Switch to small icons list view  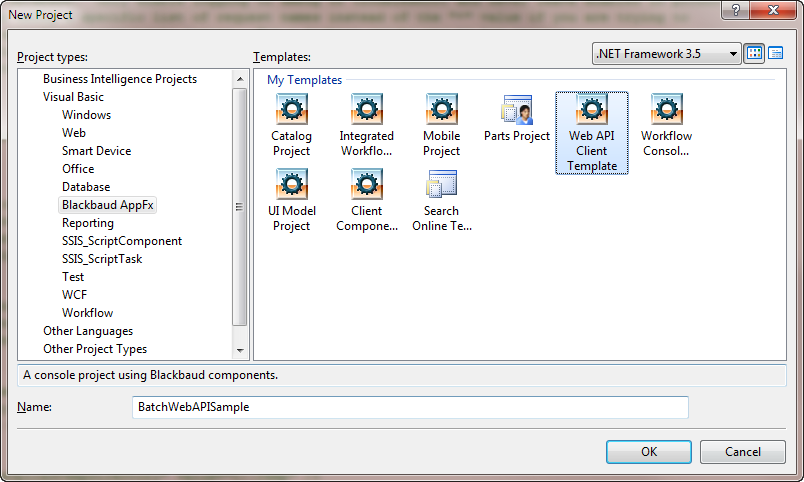coord(775,53)
